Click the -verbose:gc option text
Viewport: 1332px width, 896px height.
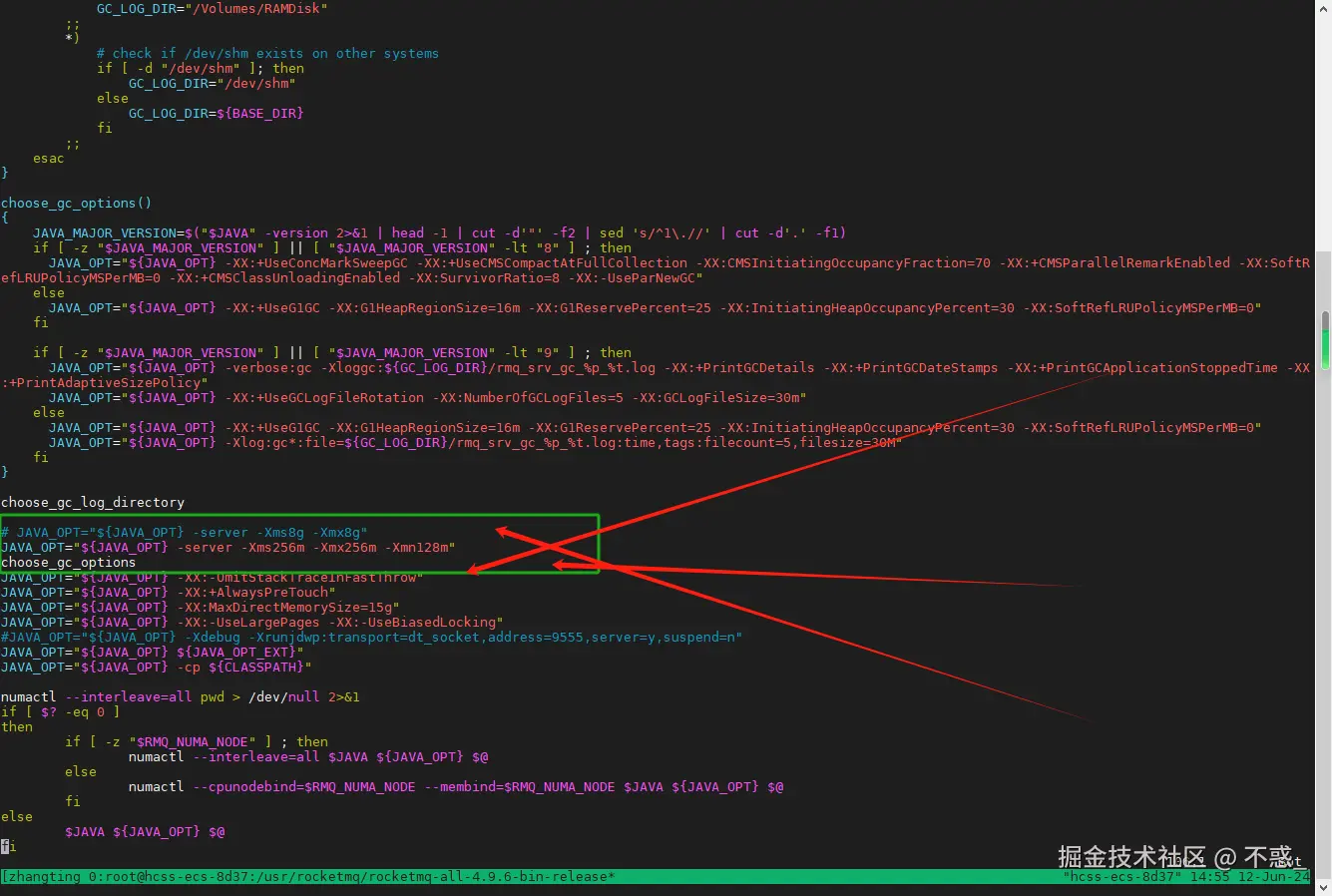click(x=267, y=367)
